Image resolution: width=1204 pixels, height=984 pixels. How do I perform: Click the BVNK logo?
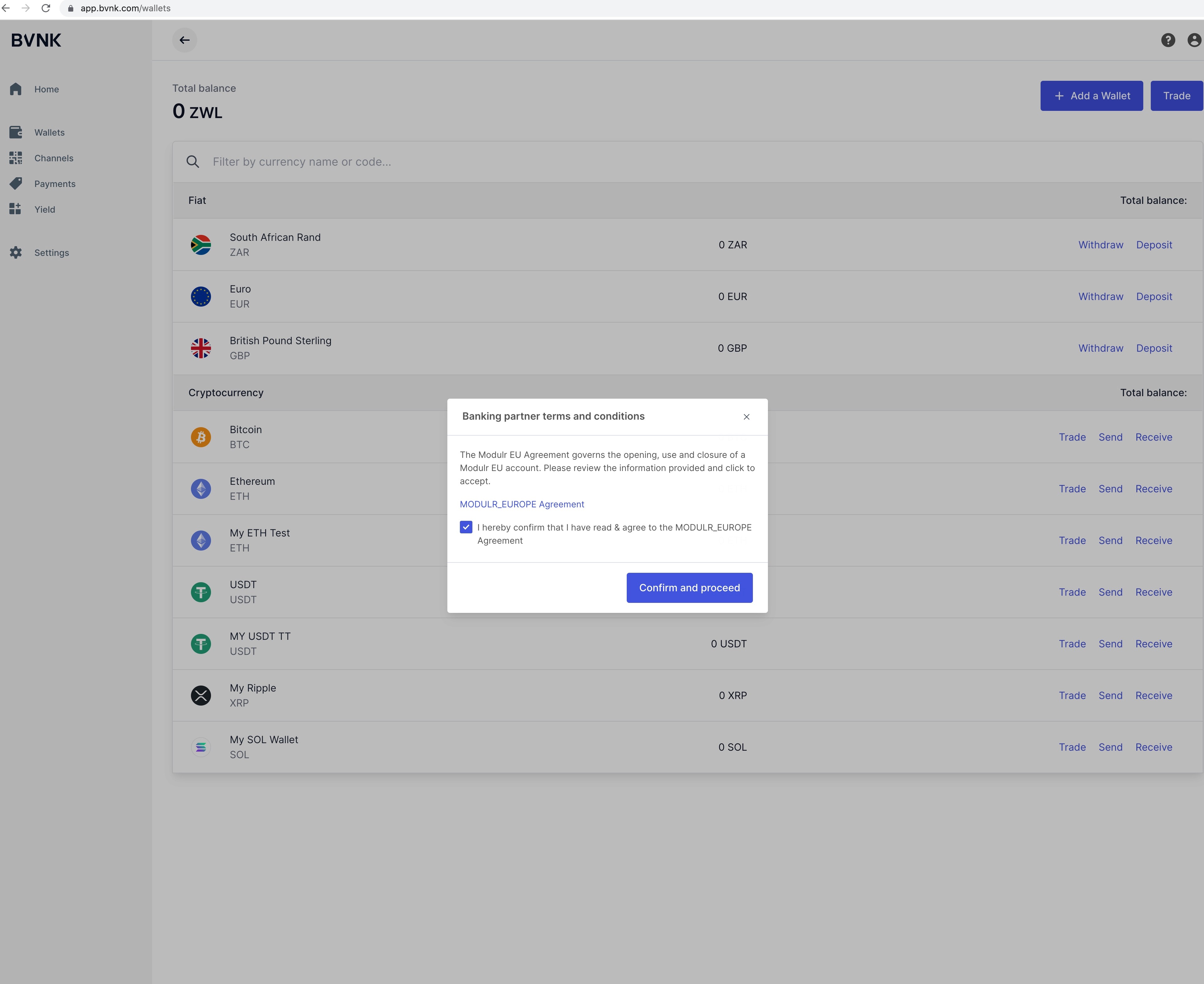tap(36, 40)
